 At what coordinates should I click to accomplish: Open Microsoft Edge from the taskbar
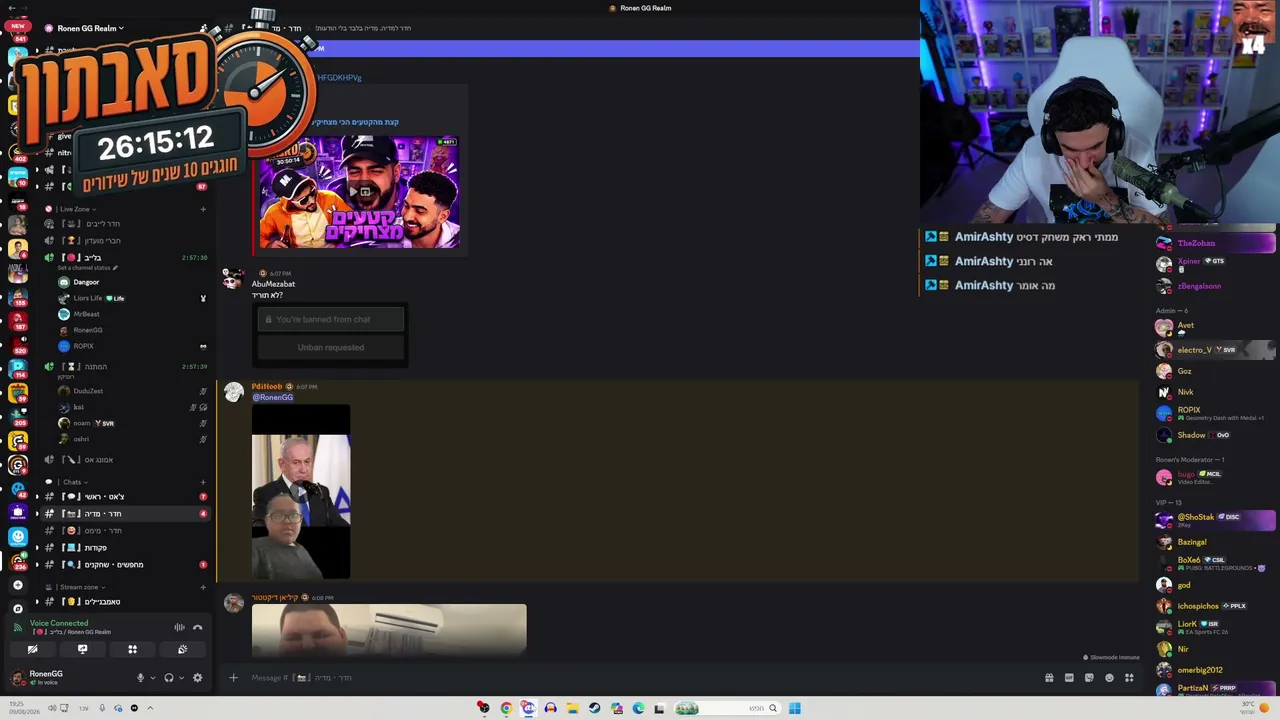[638, 708]
